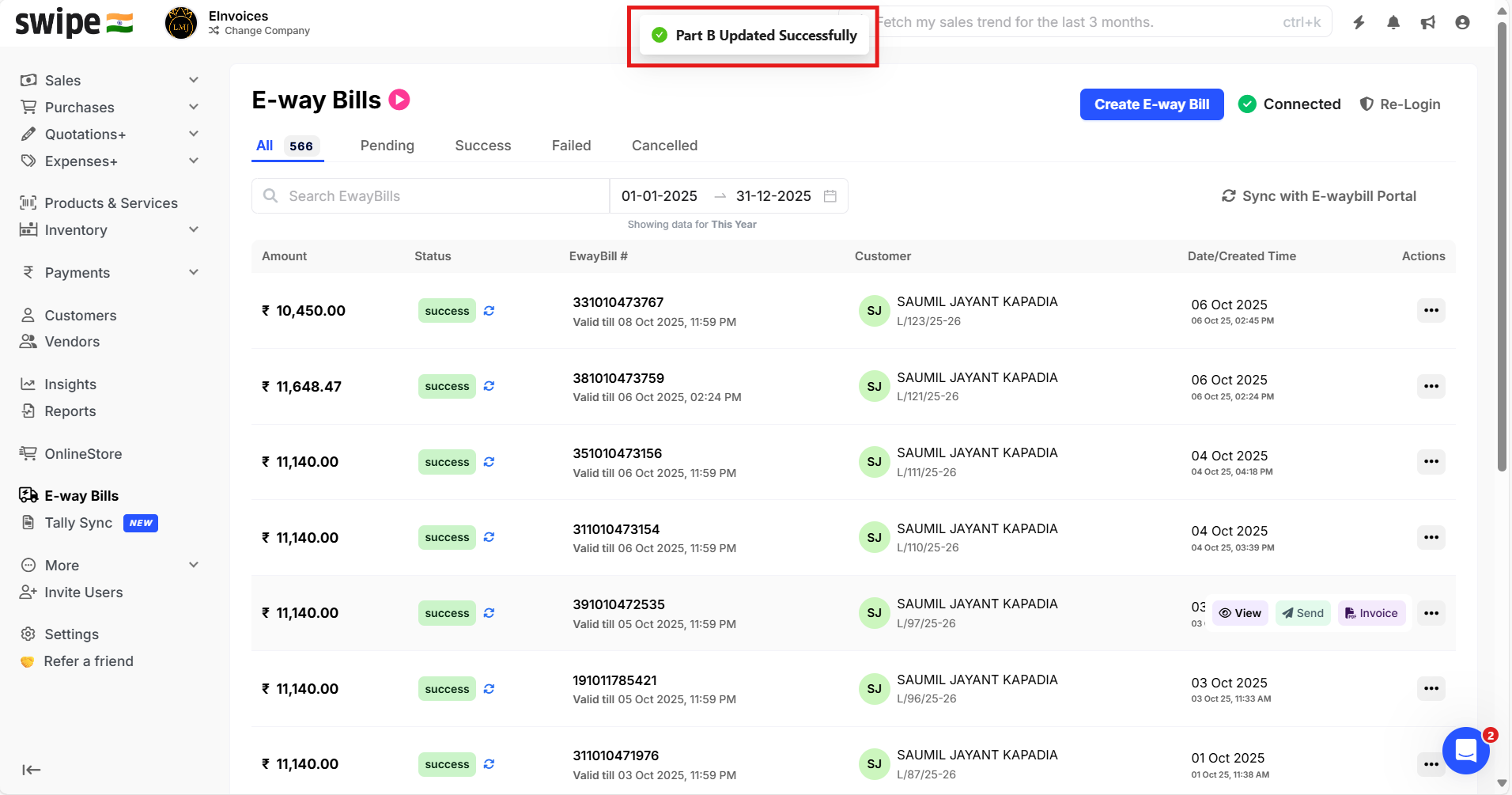Open the user account profile icon
1512x795 pixels.
(x=1462, y=23)
